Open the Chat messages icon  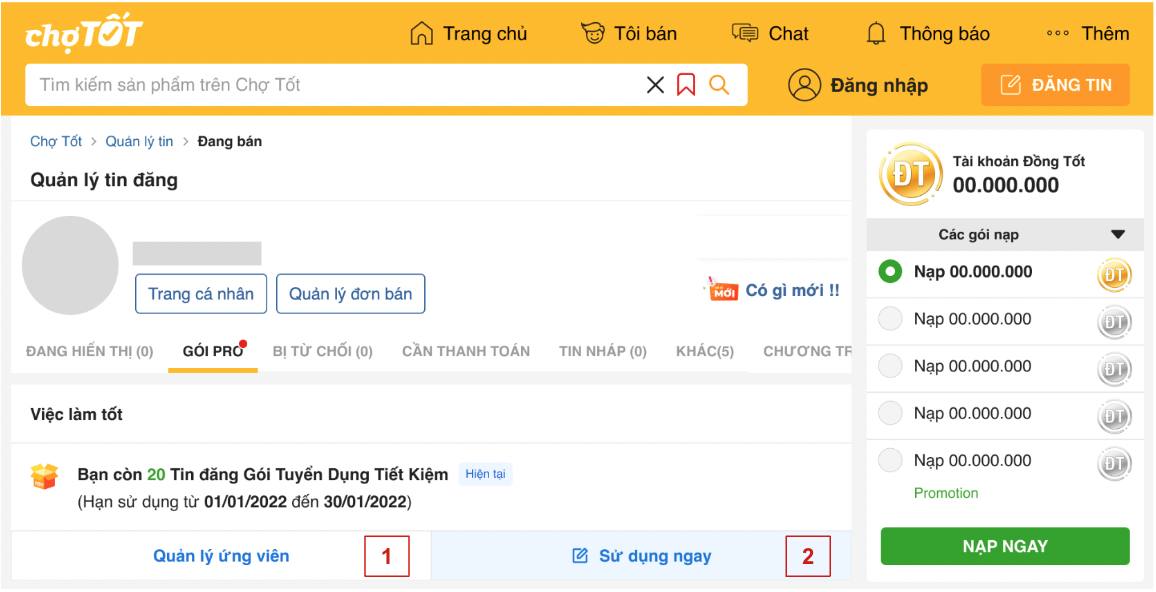[x=745, y=34]
